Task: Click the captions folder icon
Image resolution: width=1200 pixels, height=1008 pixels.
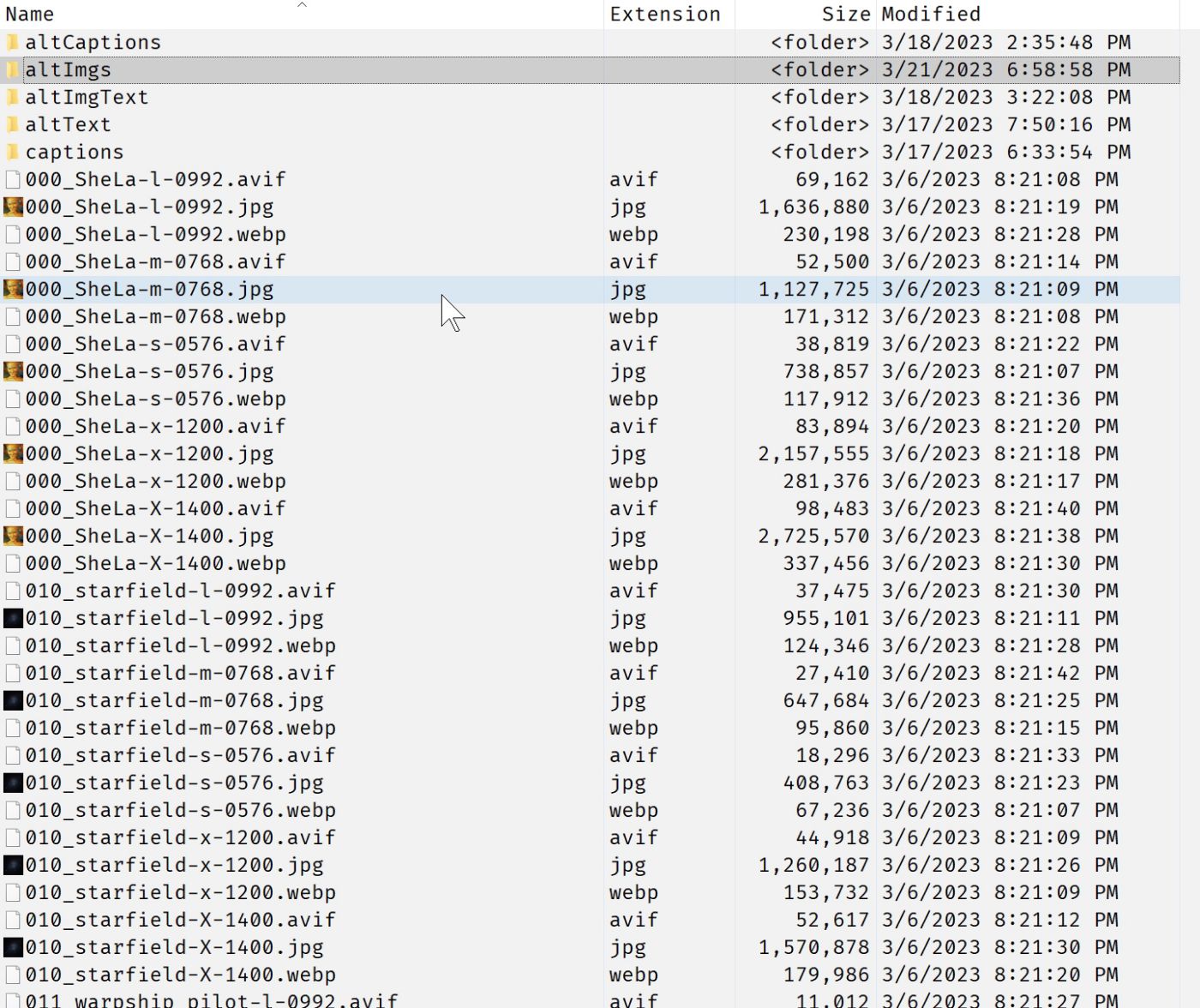Action: (x=13, y=152)
